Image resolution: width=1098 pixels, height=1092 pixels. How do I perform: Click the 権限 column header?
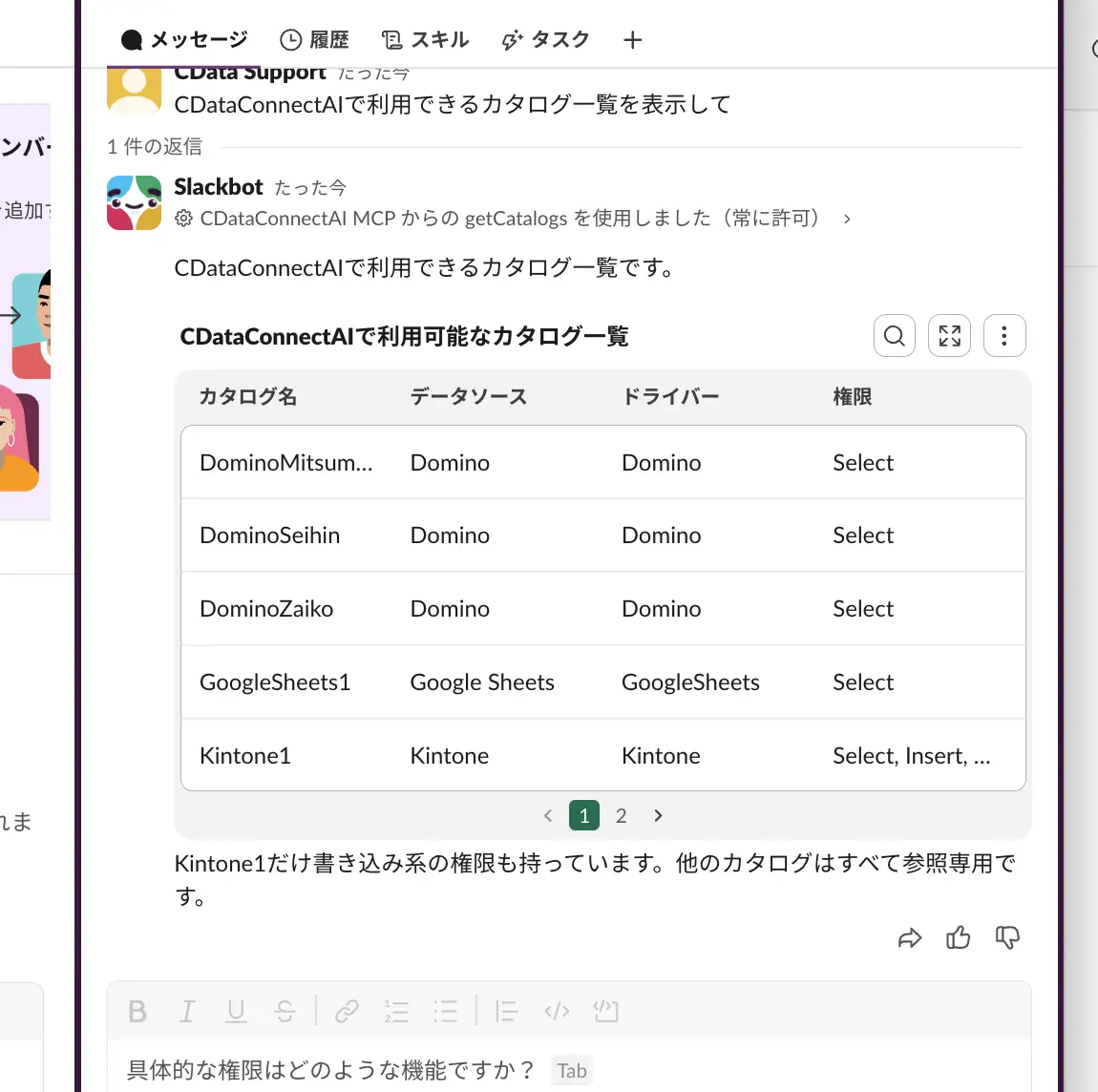[x=853, y=397]
